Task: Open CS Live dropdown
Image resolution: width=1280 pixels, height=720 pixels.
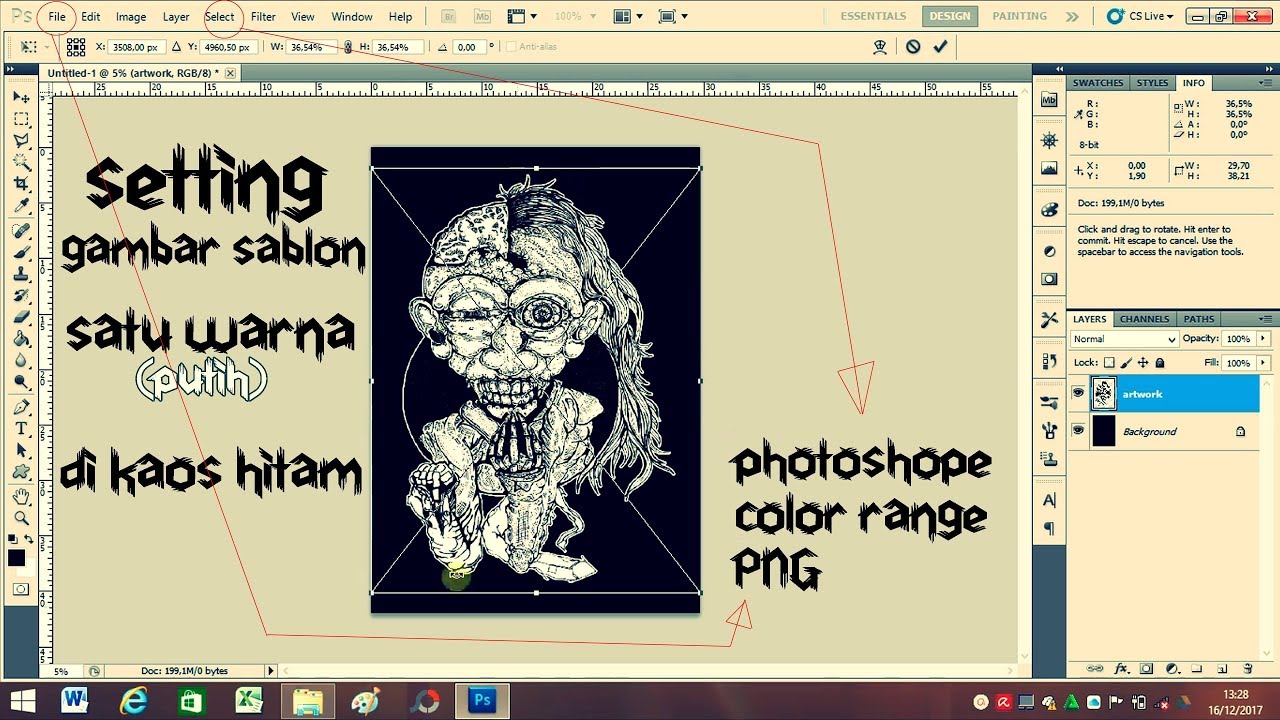Action: (x=1140, y=16)
